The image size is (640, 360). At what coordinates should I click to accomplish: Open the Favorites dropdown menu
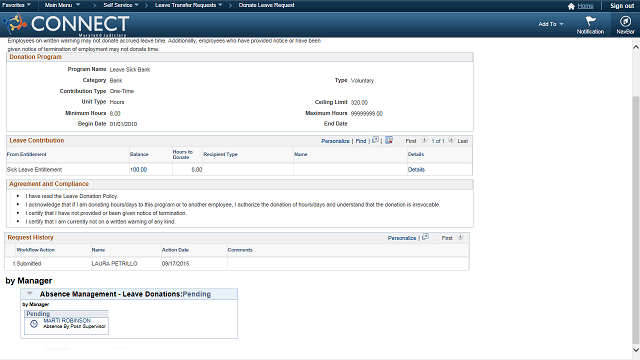click(x=17, y=5)
